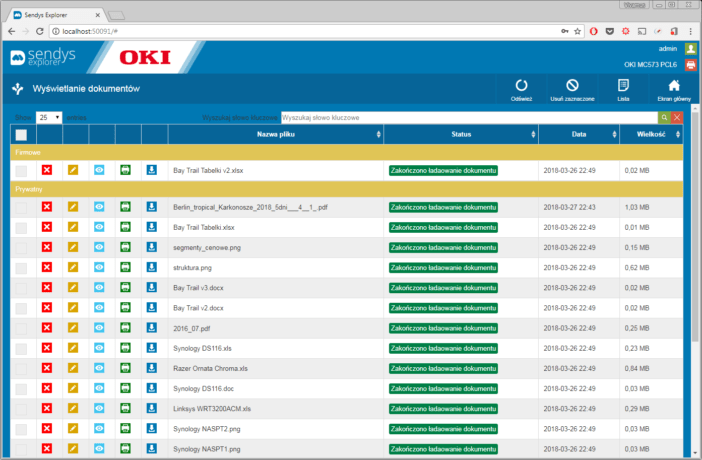The width and height of the screenshot is (702, 460).
Task: Collapse the Firmowe group header
Action: [347, 152]
